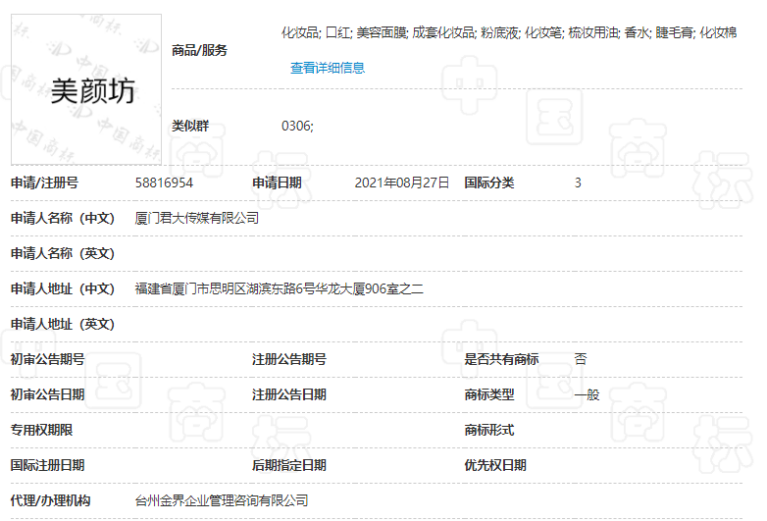This screenshot has width=767, height=521.
Task: Click agency name 台州金界企业管理咨询有限公司
Action: tap(222, 500)
